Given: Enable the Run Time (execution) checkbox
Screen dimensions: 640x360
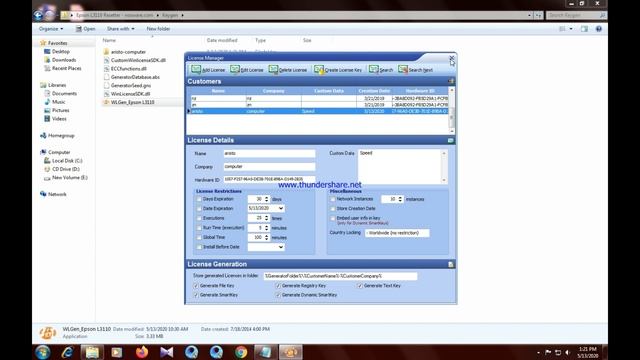Looking at the screenshot, I should point(199,228).
